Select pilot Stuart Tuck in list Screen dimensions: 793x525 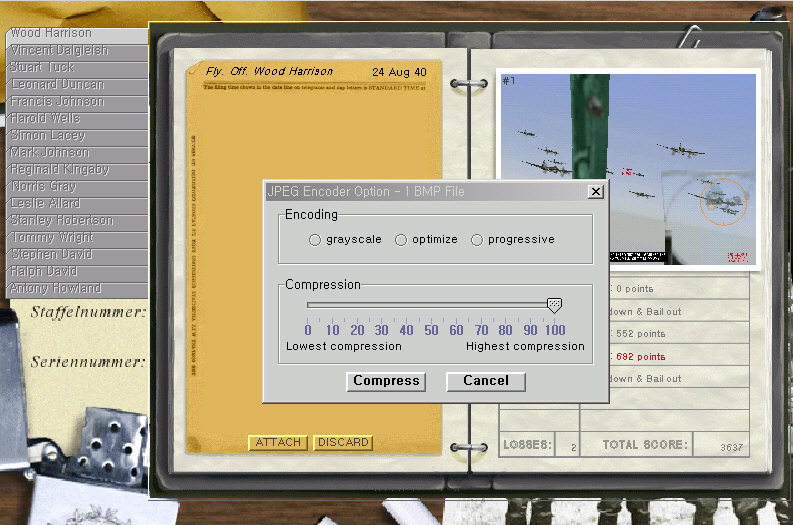[x=77, y=68]
